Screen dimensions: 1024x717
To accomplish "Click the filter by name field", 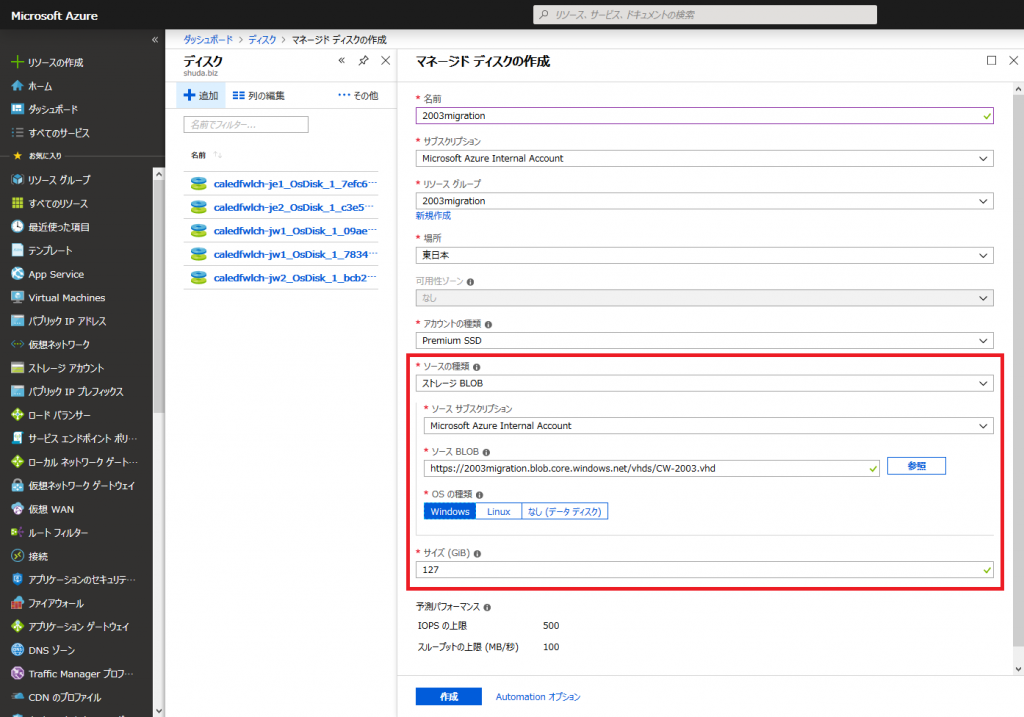I will [x=246, y=125].
